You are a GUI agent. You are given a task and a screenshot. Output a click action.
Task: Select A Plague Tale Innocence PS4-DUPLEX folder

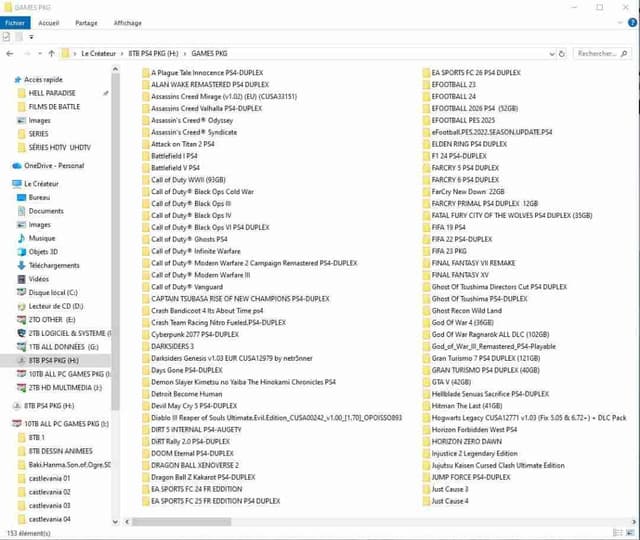[x=207, y=73]
